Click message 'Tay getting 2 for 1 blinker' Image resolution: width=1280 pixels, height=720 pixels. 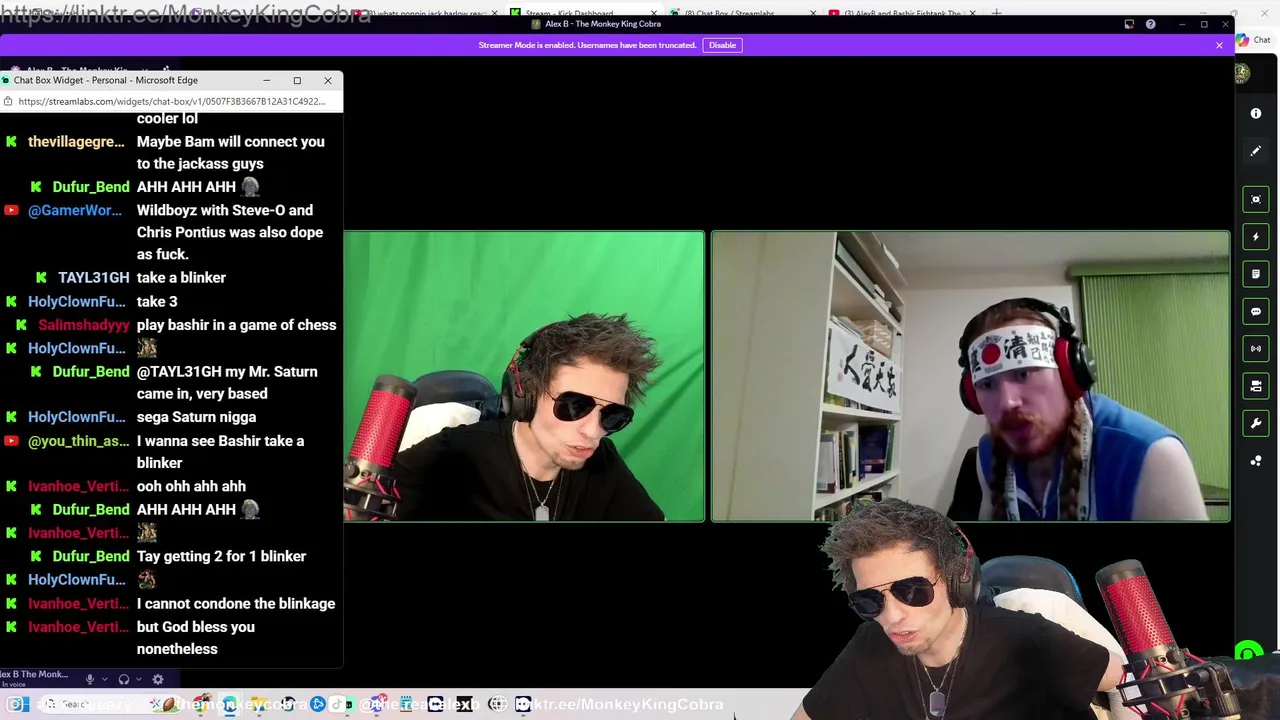click(221, 556)
